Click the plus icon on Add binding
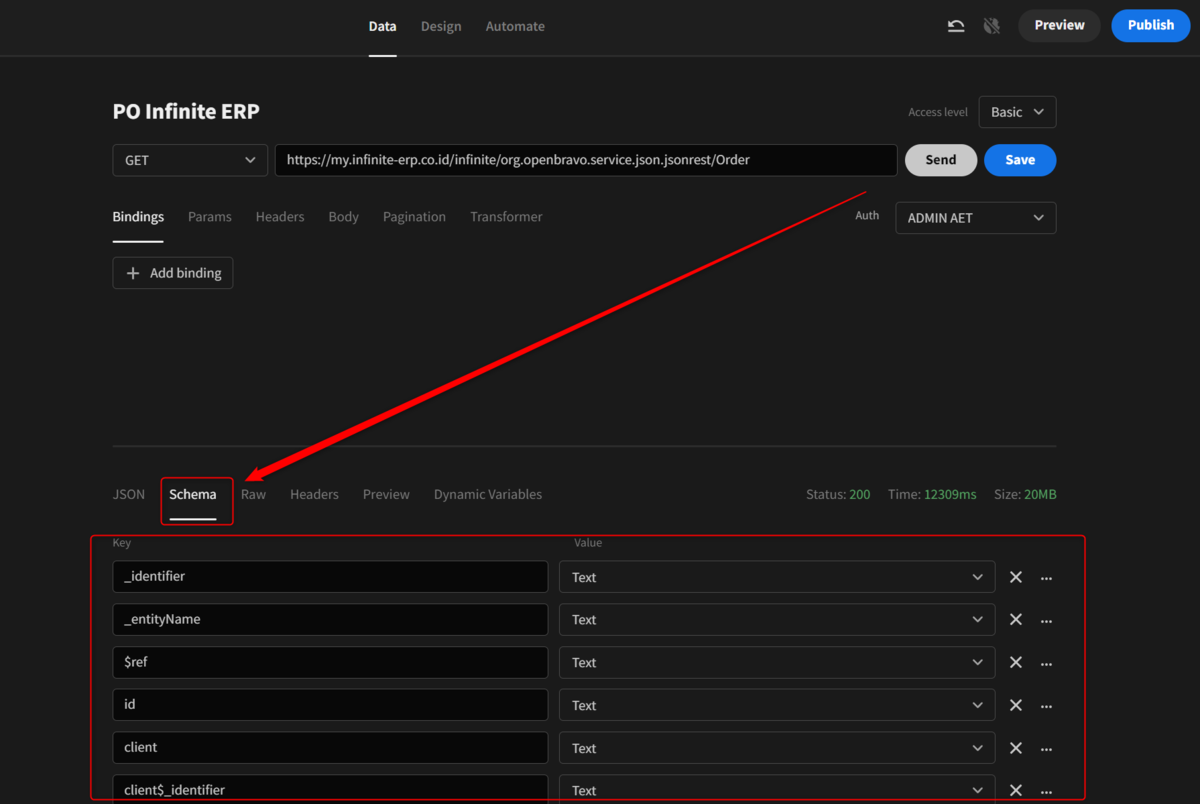The height and width of the screenshot is (804, 1200). point(131,272)
